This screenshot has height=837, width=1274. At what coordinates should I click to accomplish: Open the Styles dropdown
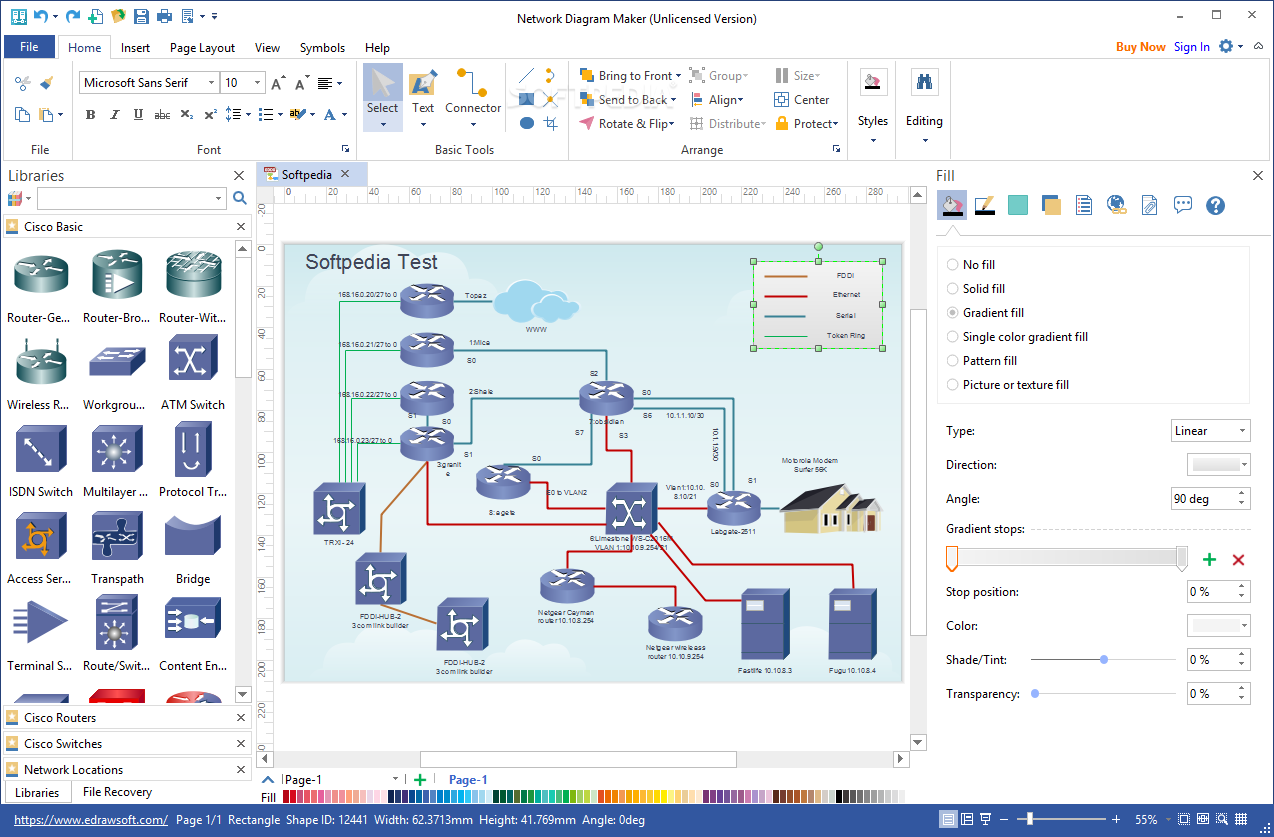tap(872, 106)
